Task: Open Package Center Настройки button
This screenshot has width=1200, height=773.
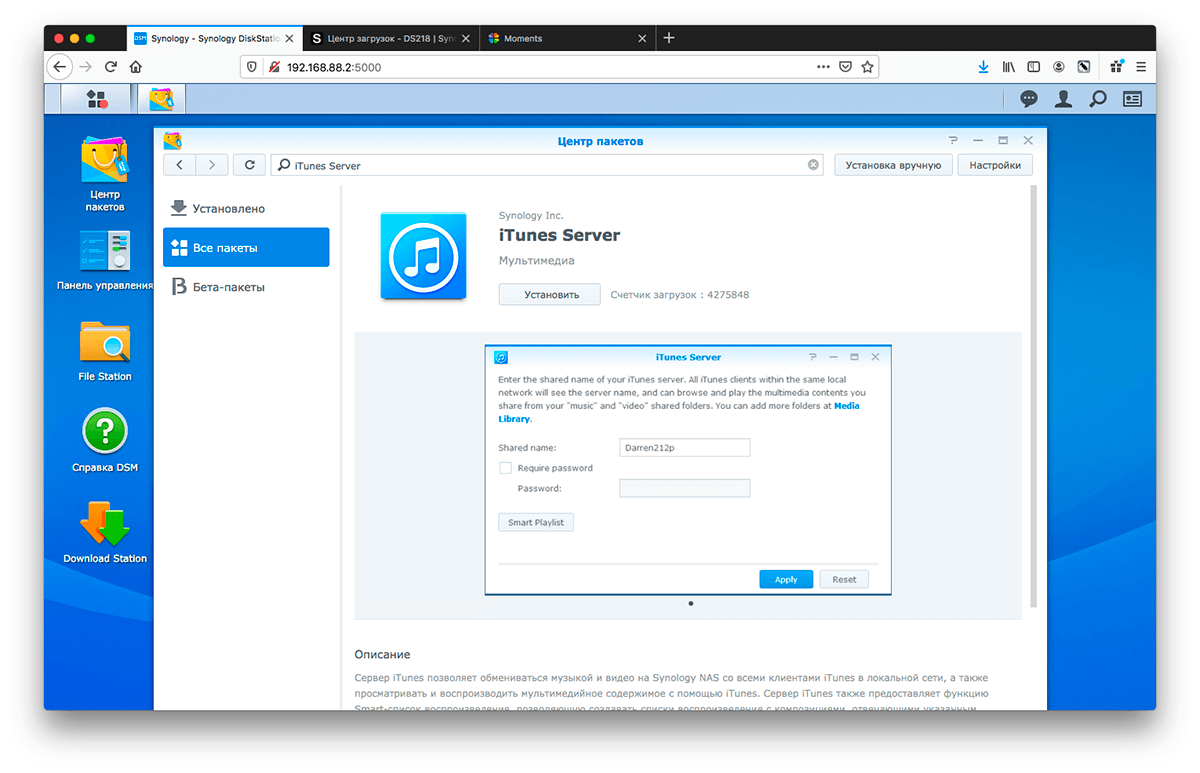Action: click(994, 165)
